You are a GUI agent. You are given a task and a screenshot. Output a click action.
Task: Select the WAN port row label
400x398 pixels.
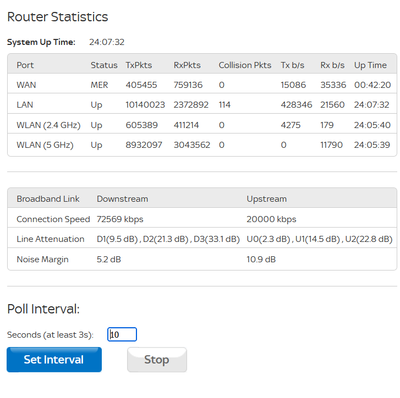[x=26, y=85]
